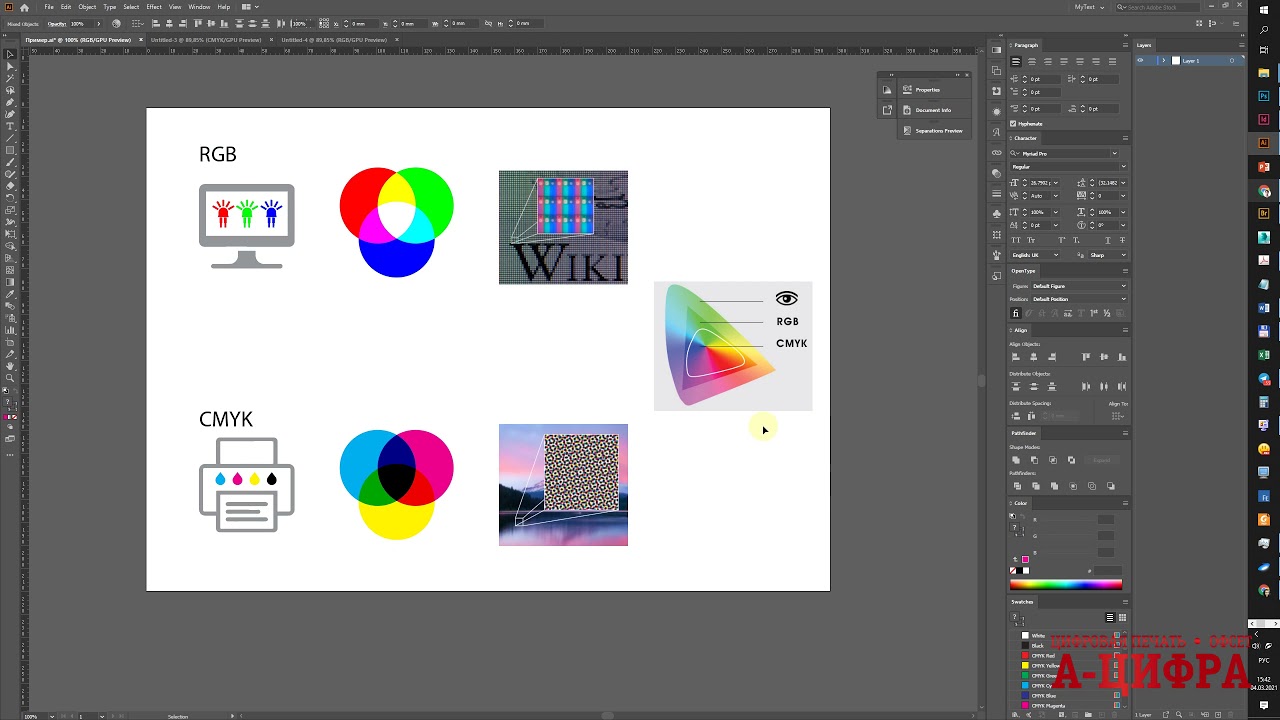This screenshot has height=720, width=1280.
Task: Open the Pathfinder panel options menu
Action: click(1125, 433)
